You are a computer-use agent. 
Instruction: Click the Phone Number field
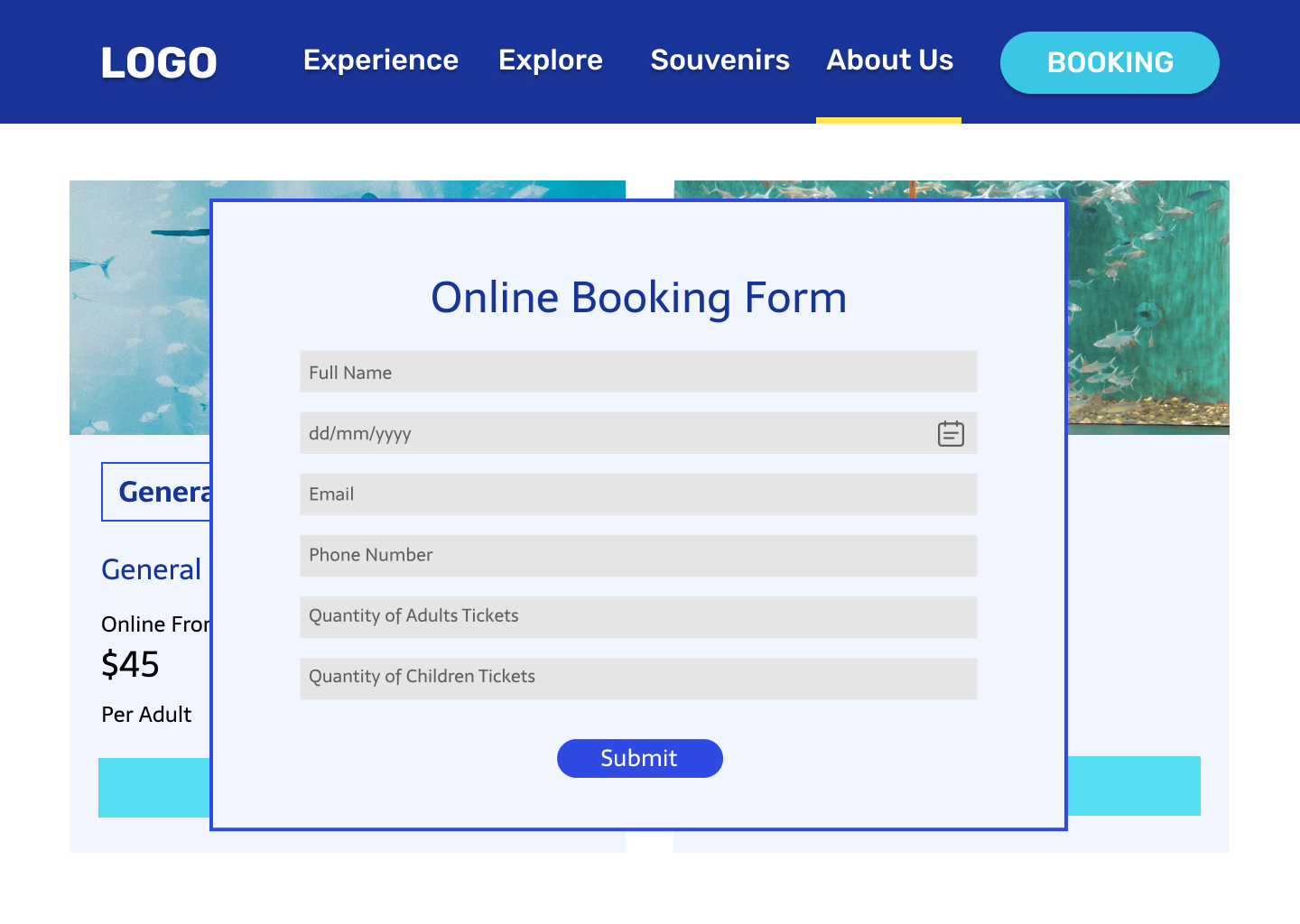[x=637, y=556]
